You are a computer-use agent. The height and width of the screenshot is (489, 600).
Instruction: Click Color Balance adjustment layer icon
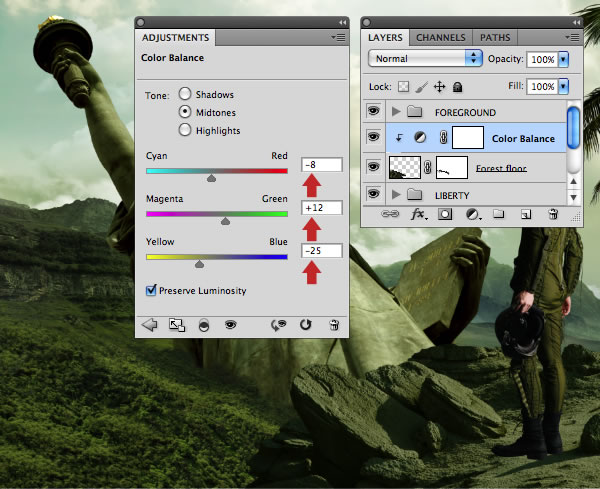tap(420, 137)
